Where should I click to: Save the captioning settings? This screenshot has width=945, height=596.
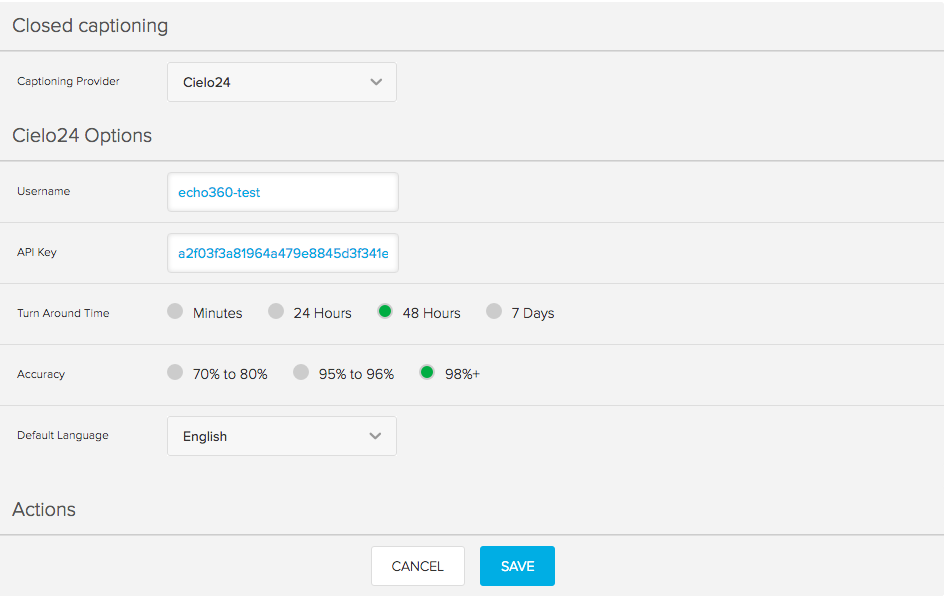coord(517,566)
